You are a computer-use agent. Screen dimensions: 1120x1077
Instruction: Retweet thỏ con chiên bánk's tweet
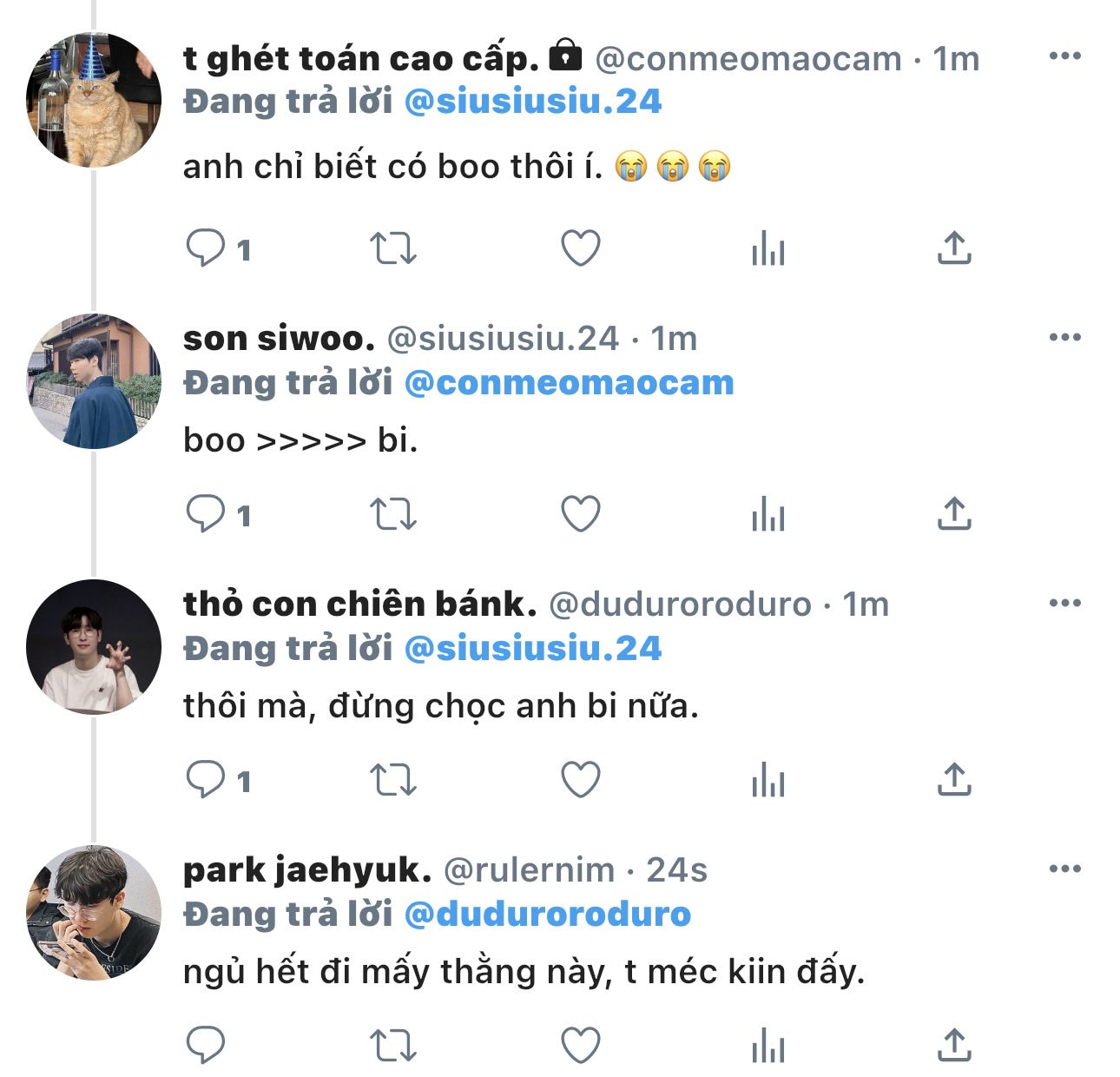[x=393, y=780]
